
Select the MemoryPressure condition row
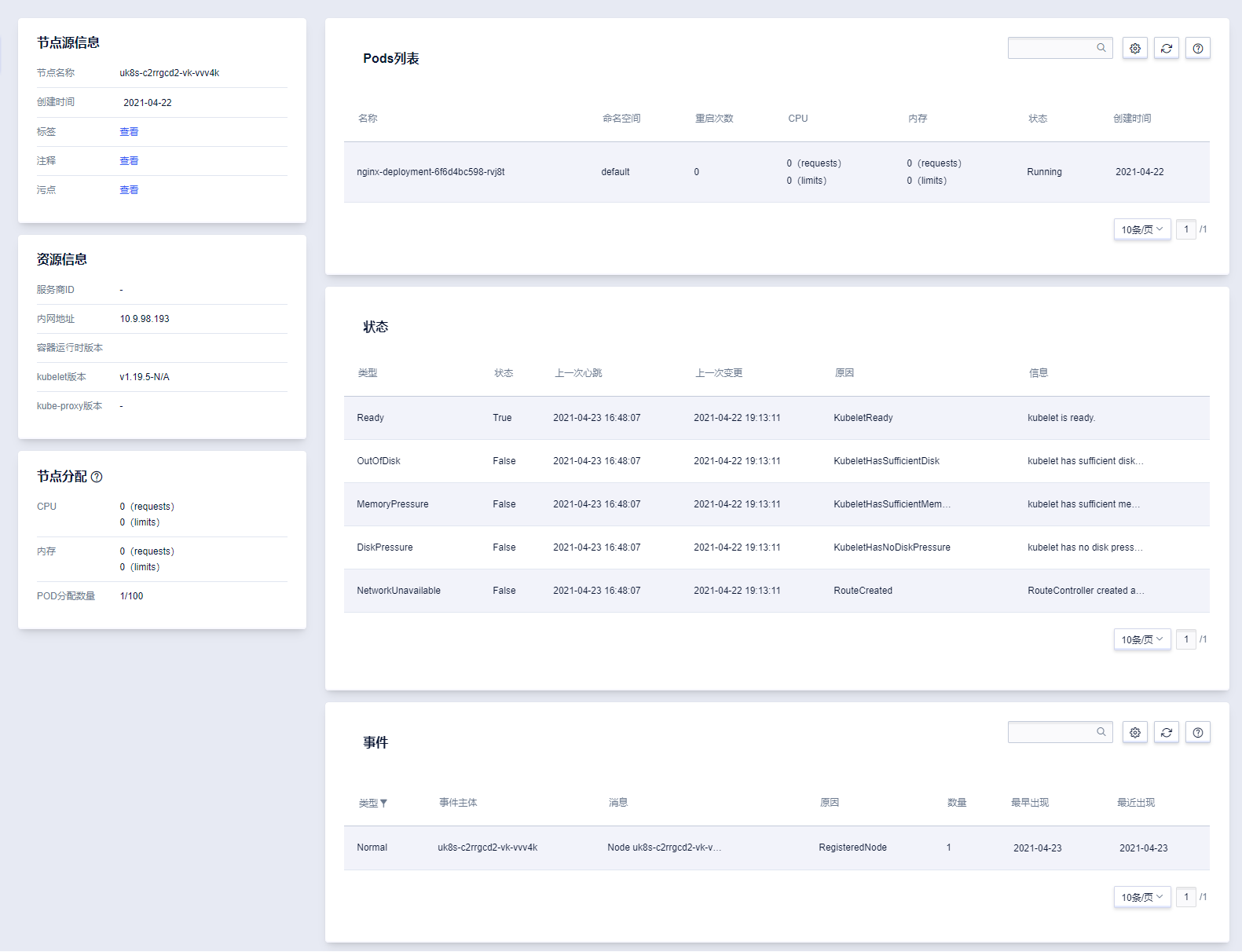point(776,504)
